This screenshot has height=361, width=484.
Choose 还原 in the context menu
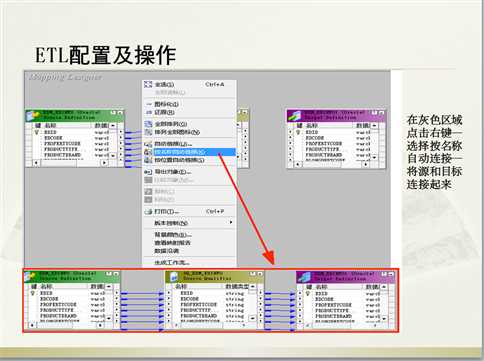click(x=189, y=112)
